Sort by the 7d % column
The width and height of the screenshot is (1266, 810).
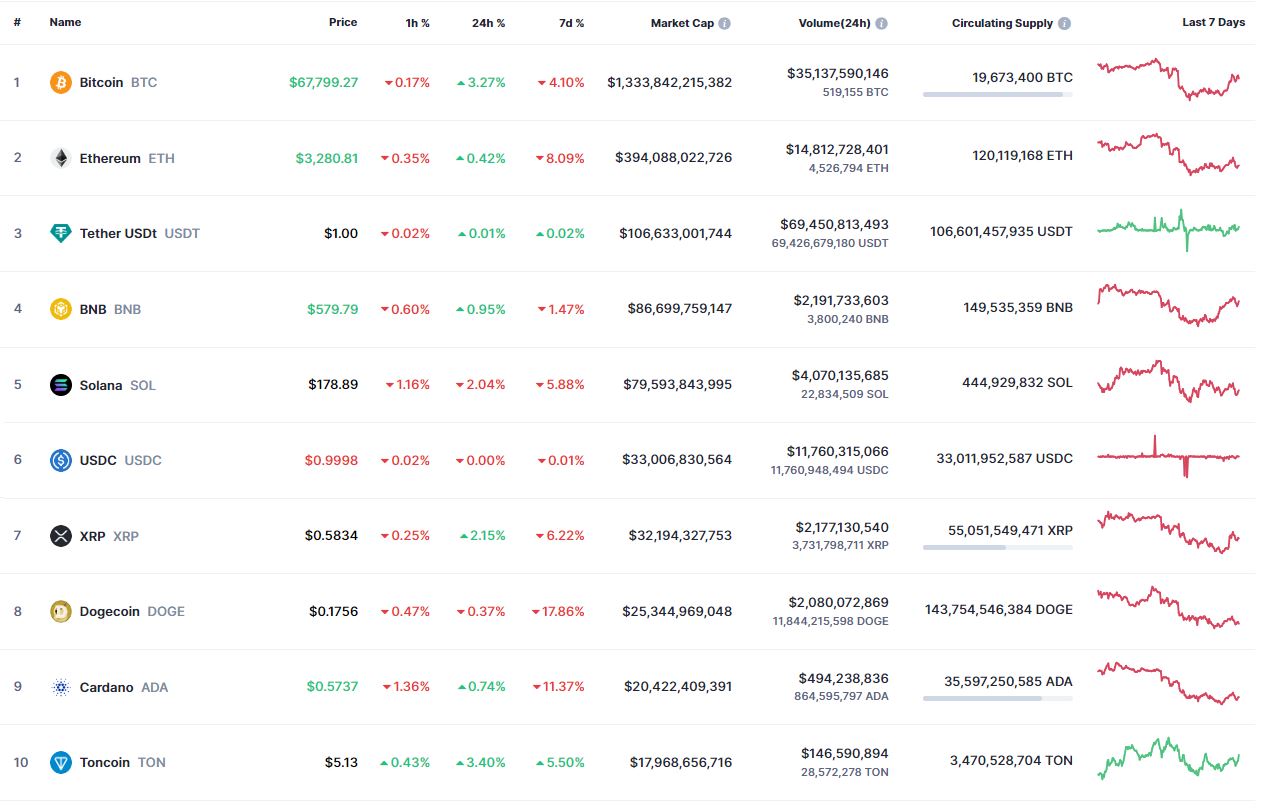tap(572, 22)
